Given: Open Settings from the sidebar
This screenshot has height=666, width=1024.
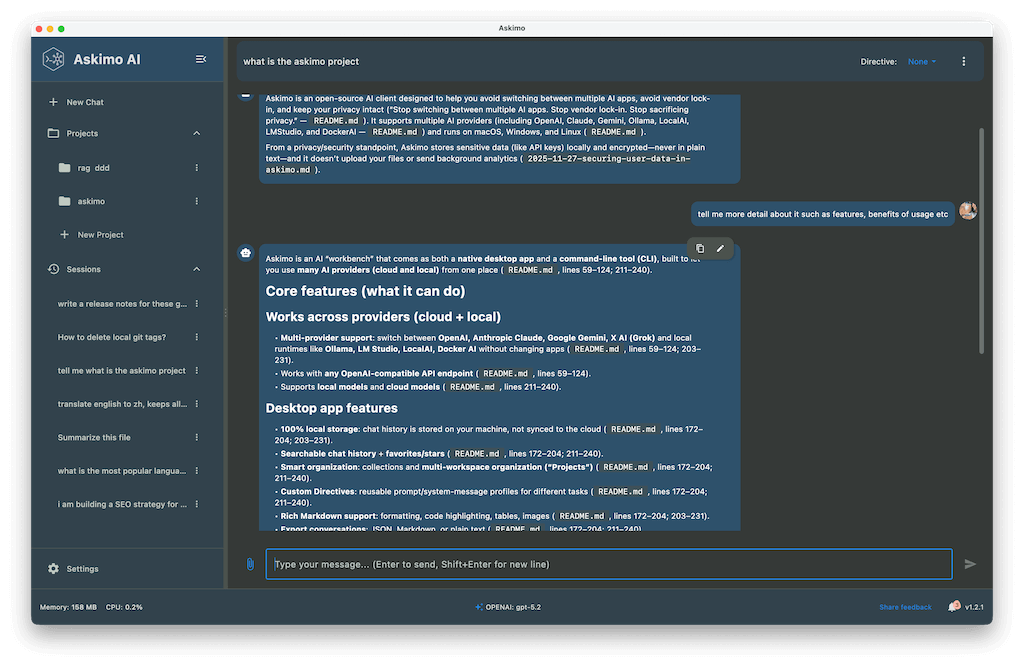Looking at the screenshot, I should point(82,569).
